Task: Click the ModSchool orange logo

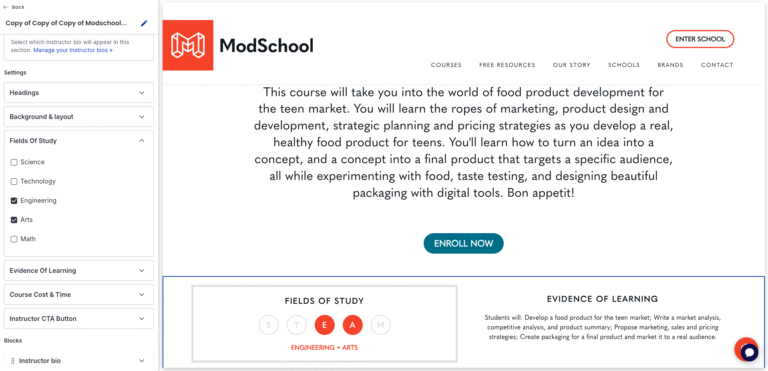Action: point(188,45)
